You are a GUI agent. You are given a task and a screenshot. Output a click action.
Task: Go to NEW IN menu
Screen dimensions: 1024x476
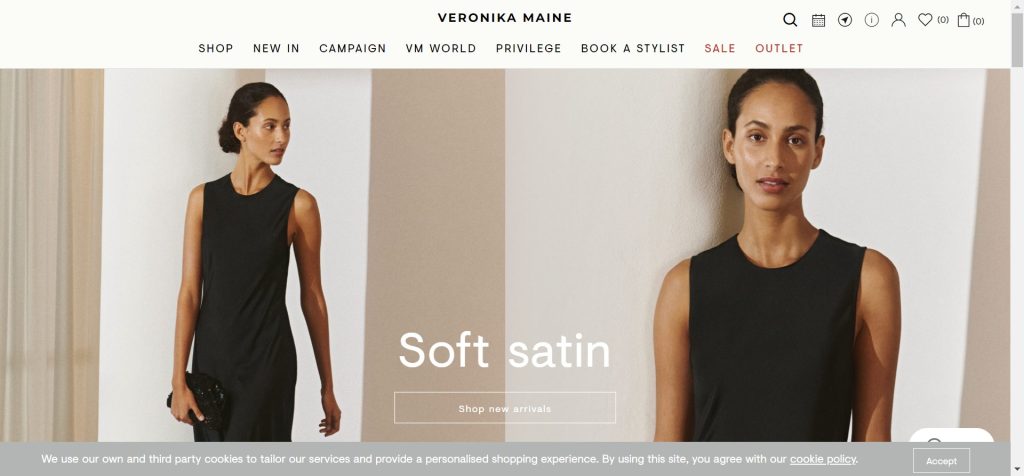click(x=276, y=48)
